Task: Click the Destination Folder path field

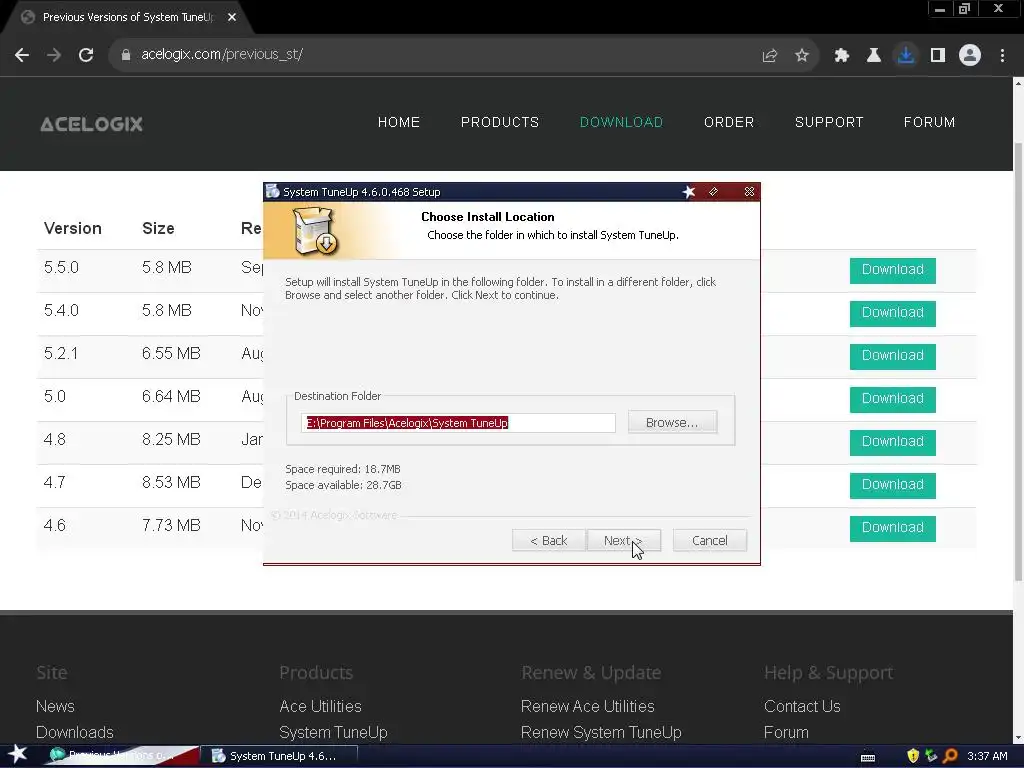Action: pos(458,423)
